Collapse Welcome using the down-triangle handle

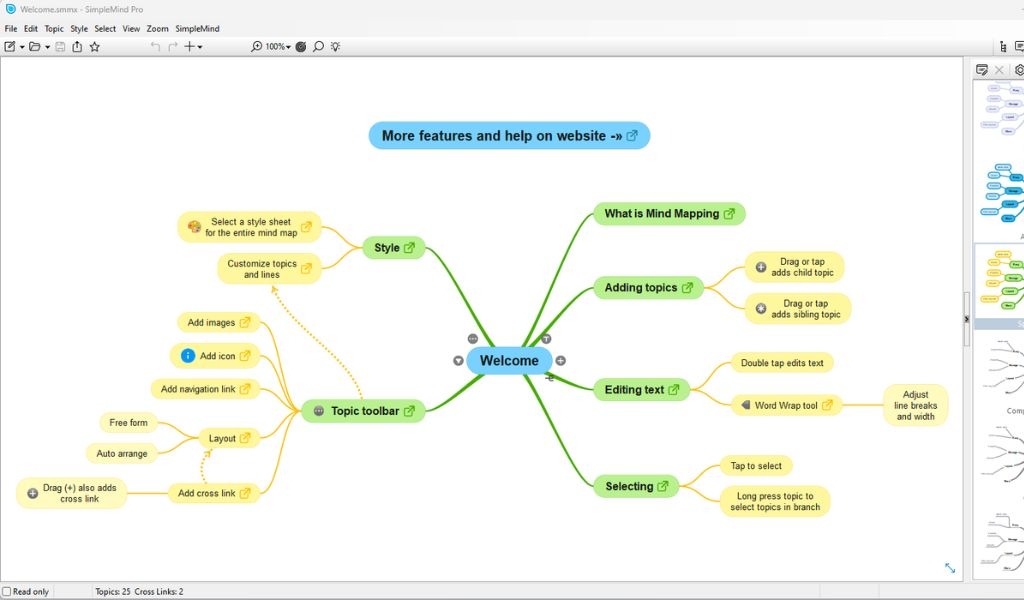pyautogui.click(x=458, y=360)
